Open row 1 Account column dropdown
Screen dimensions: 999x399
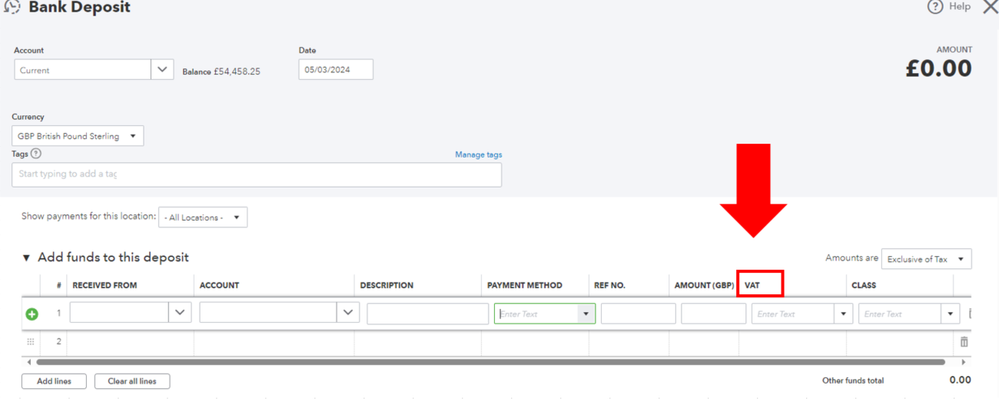[x=348, y=312]
